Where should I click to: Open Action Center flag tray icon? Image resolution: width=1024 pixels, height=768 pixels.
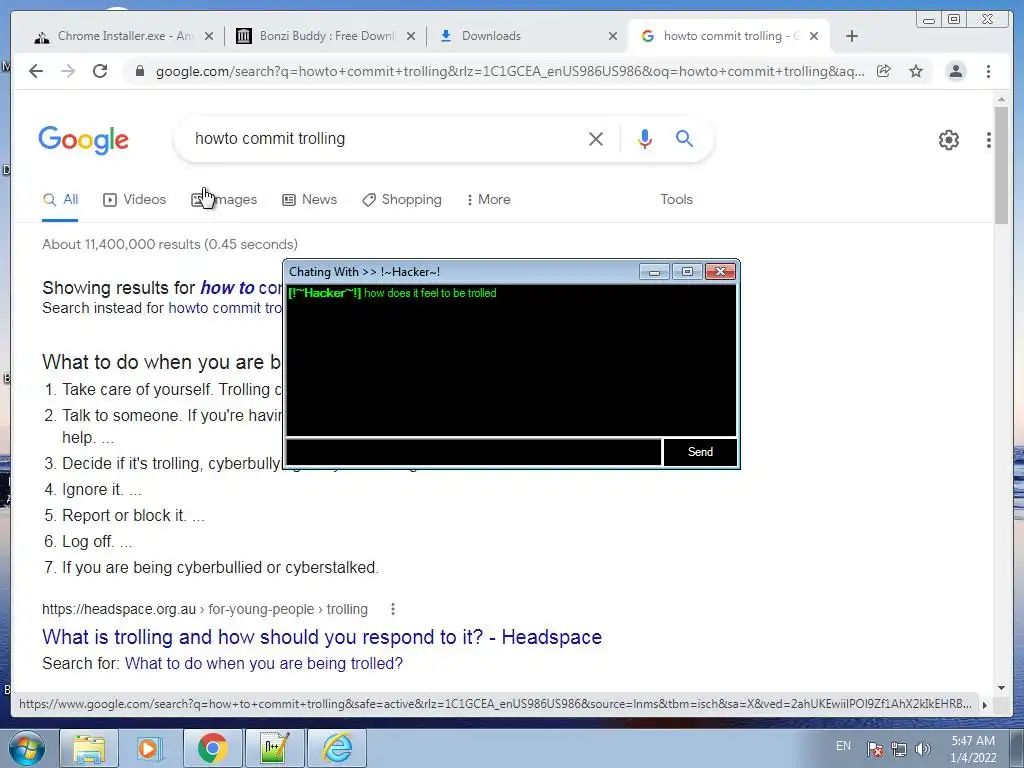874,749
